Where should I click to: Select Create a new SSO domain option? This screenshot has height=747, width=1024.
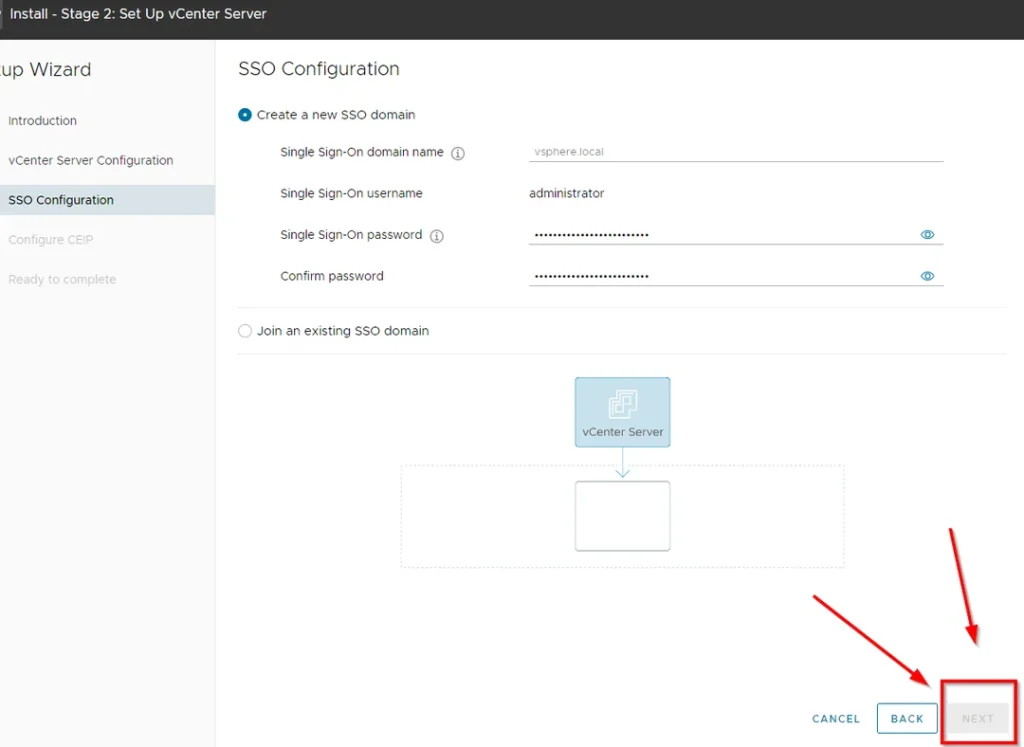click(x=245, y=115)
